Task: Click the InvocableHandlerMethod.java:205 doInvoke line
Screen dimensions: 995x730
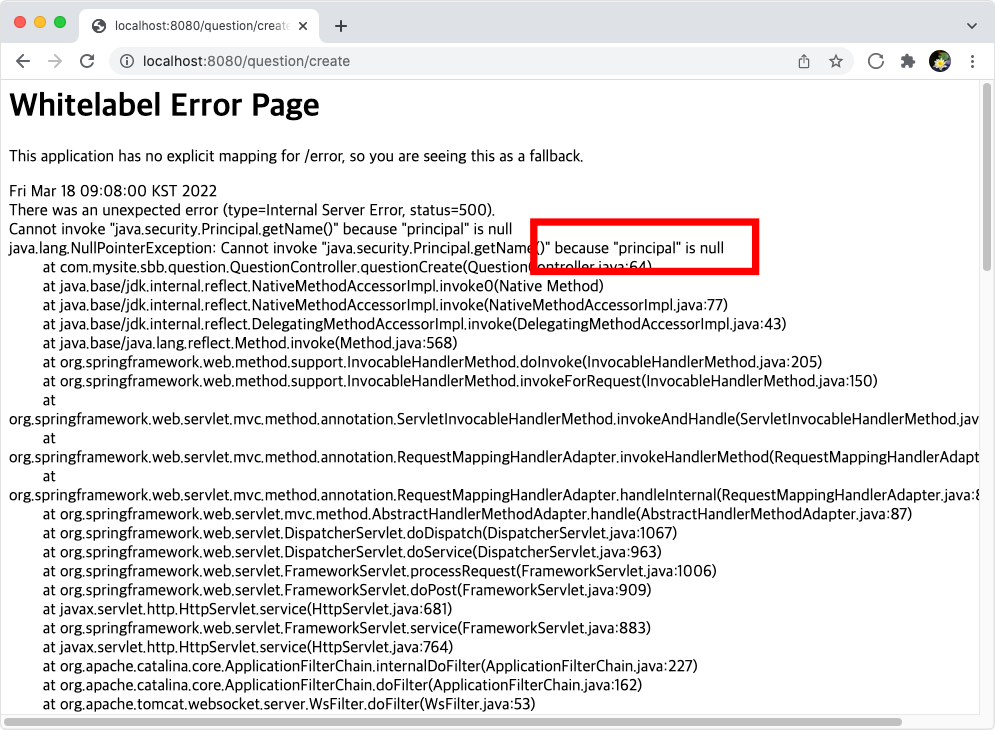Action: [x=432, y=362]
